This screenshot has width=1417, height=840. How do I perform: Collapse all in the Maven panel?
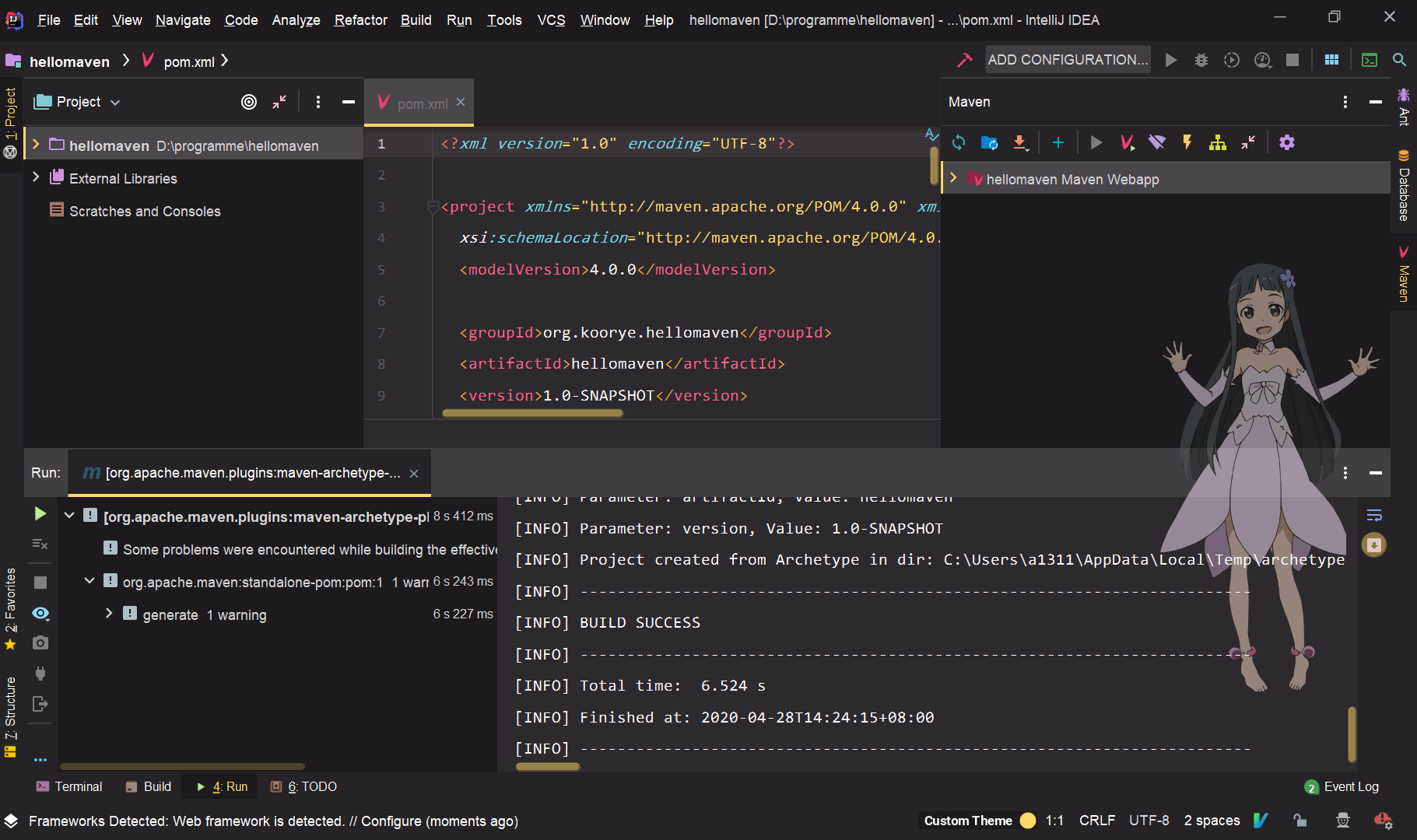pyautogui.click(x=1248, y=142)
